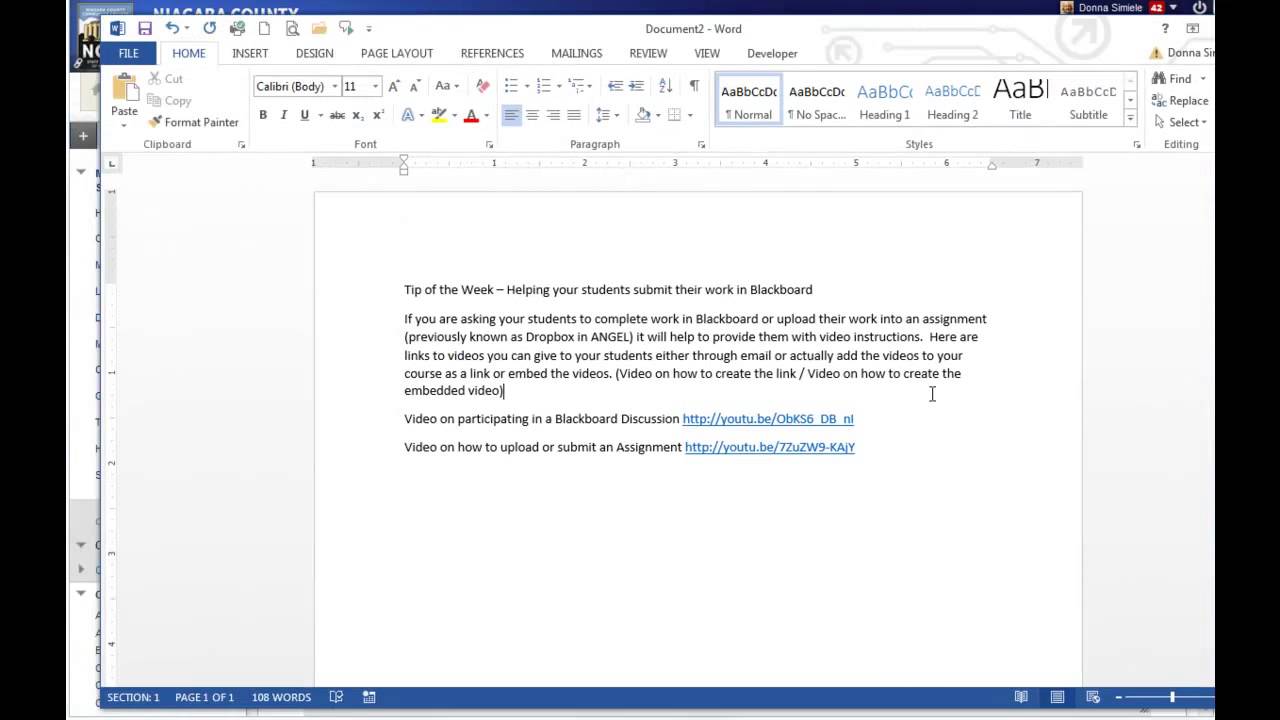
Task: Apply yellow text highlight color
Action: point(439,115)
